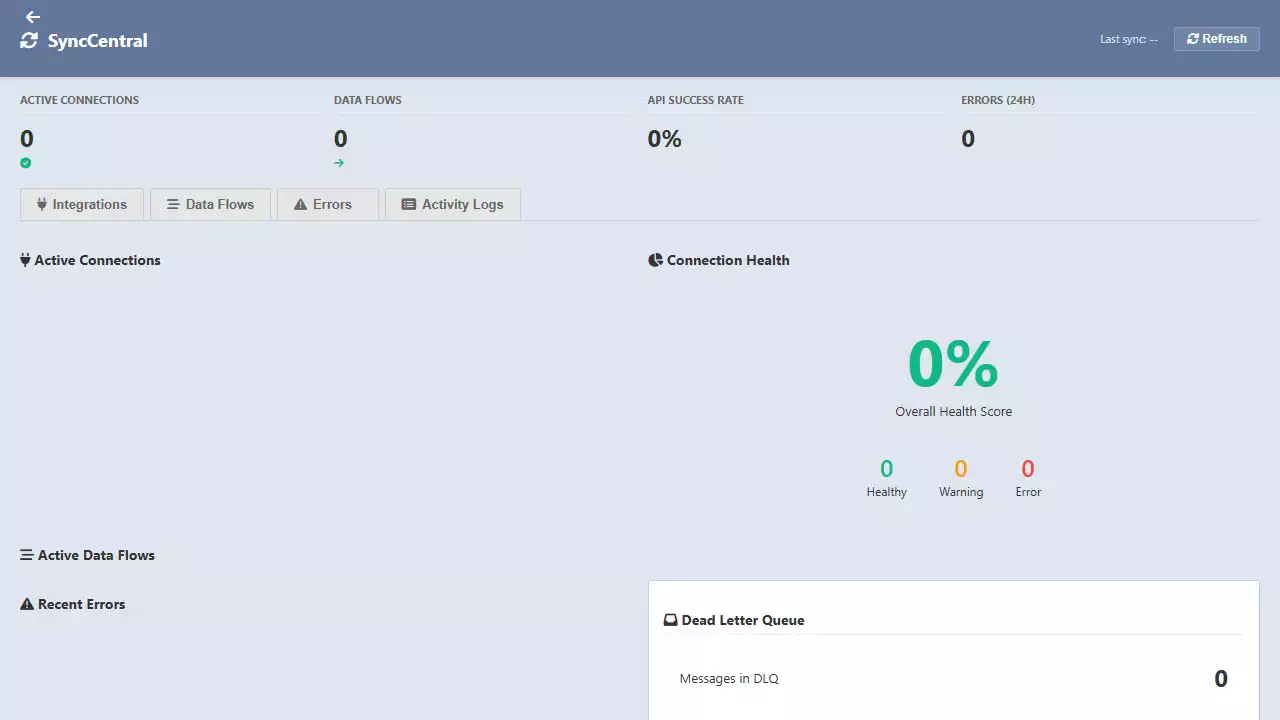1280x720 pixels.
Task: Click the back arrow in the header
Action: click(32, 17)
